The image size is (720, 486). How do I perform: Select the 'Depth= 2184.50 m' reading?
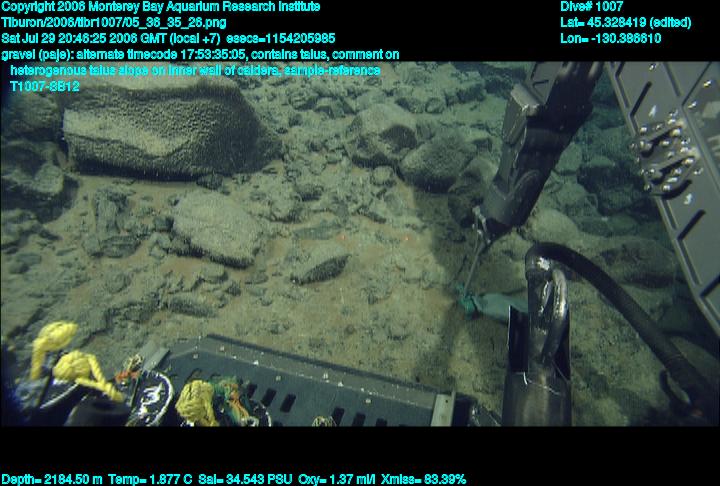[x=52, y=480]
